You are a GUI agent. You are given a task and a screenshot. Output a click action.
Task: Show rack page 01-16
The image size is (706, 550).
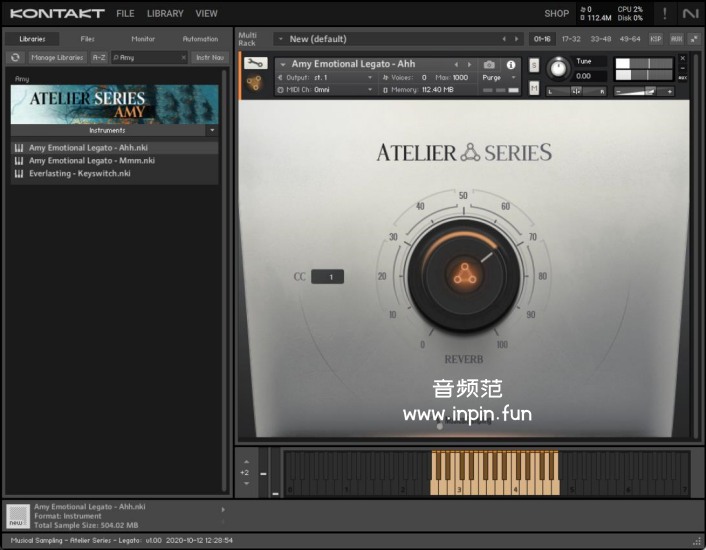[542, 39]
